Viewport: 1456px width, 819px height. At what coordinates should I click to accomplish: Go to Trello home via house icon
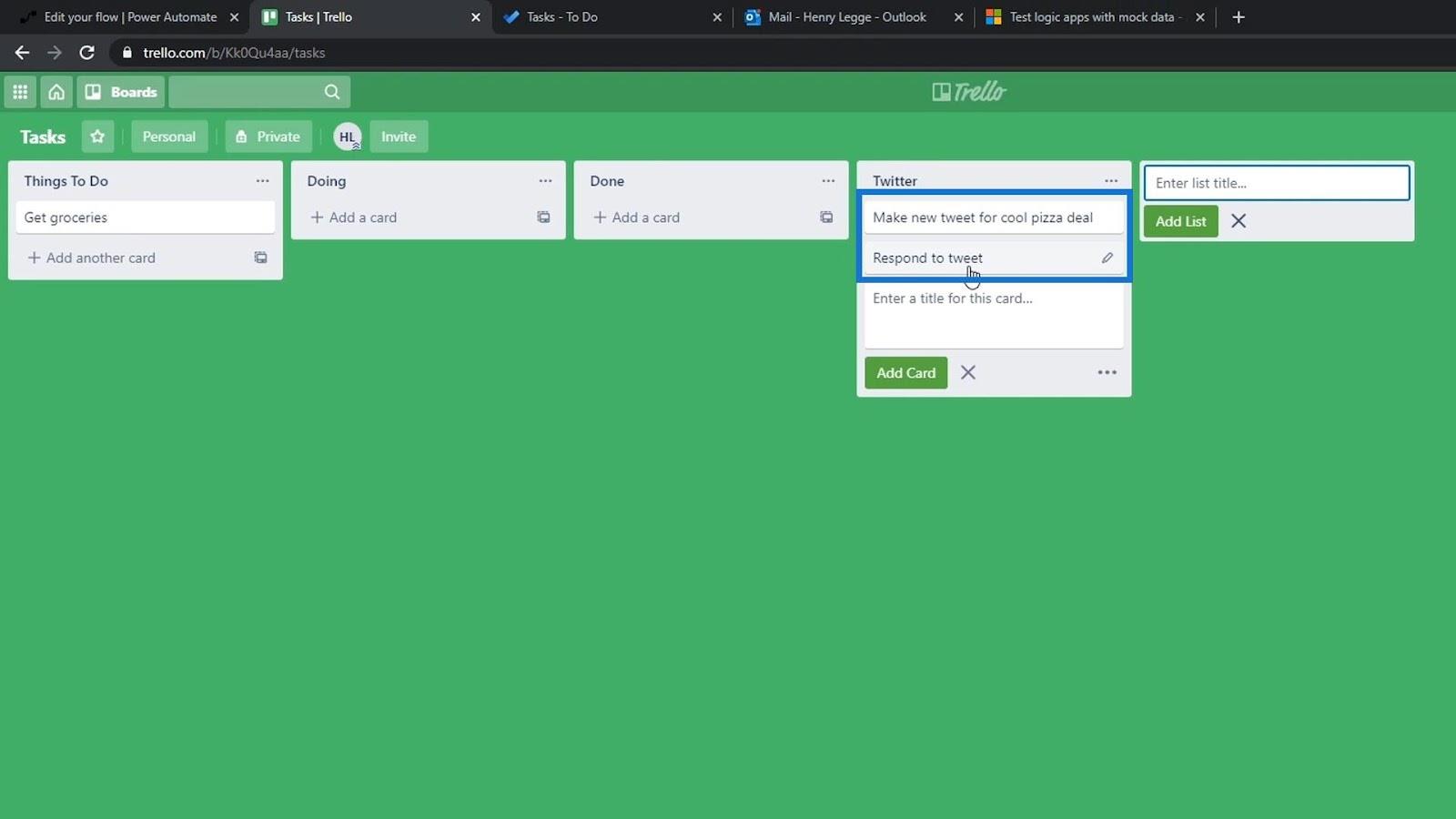(56, 92)
